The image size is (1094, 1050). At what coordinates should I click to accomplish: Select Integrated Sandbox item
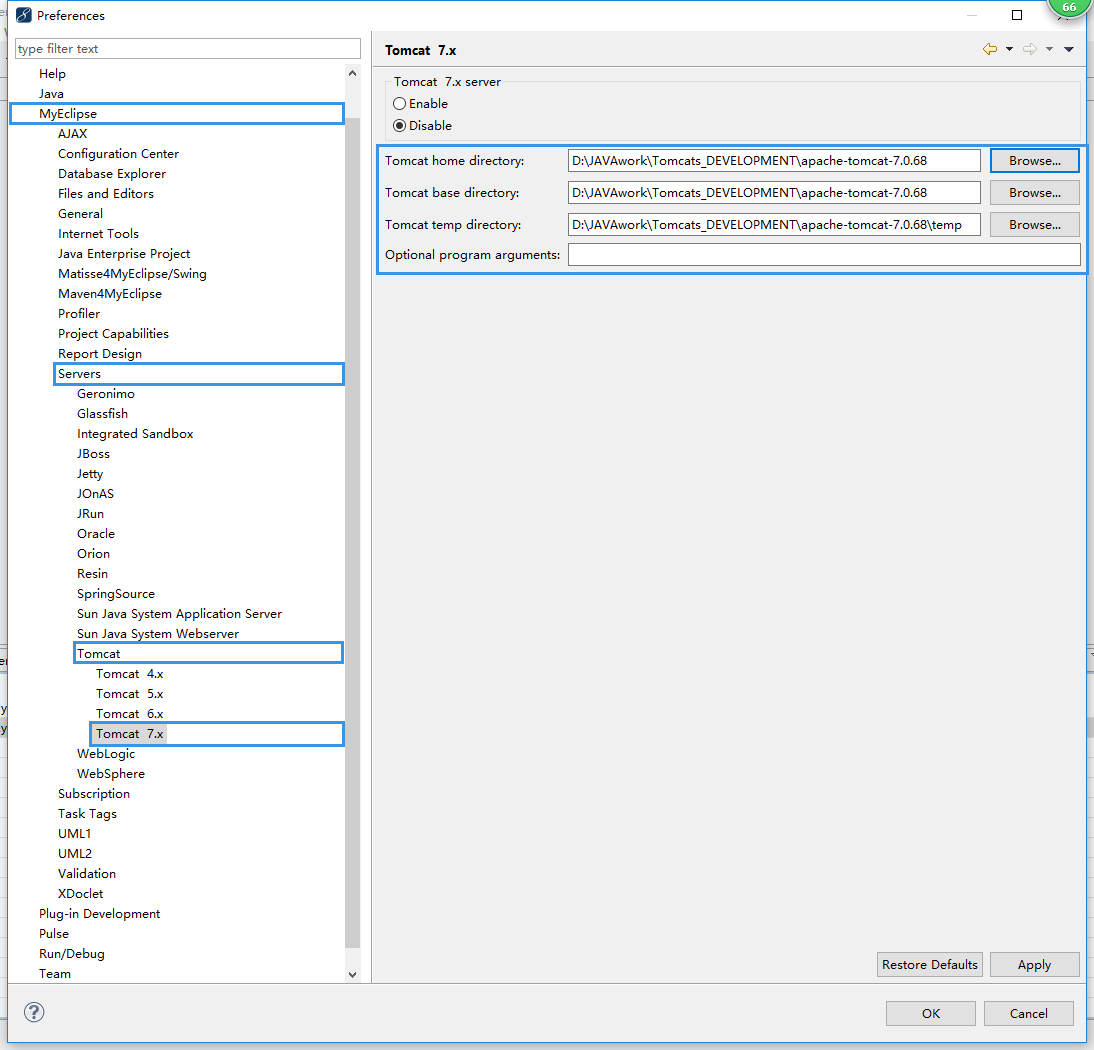[135, 434]
